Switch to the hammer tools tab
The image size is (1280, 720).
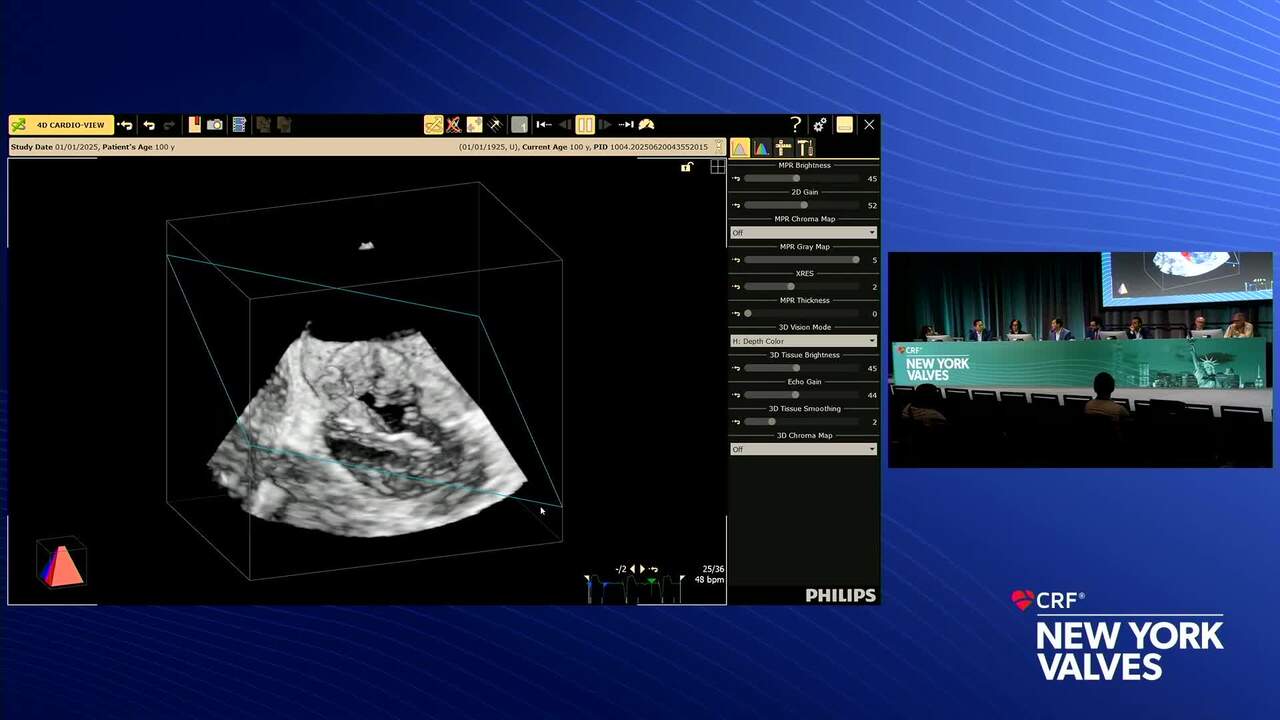pyautogui.click(x=805, y=148)
